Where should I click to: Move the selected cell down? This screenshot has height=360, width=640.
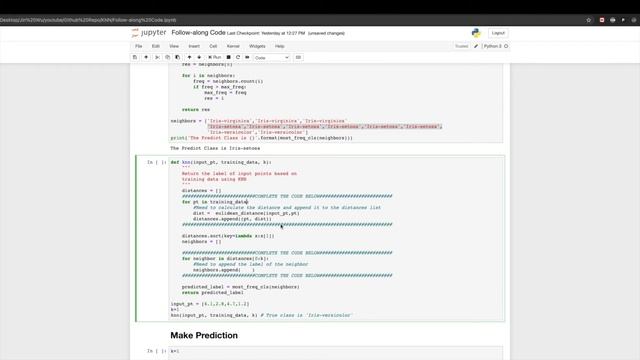199,58
